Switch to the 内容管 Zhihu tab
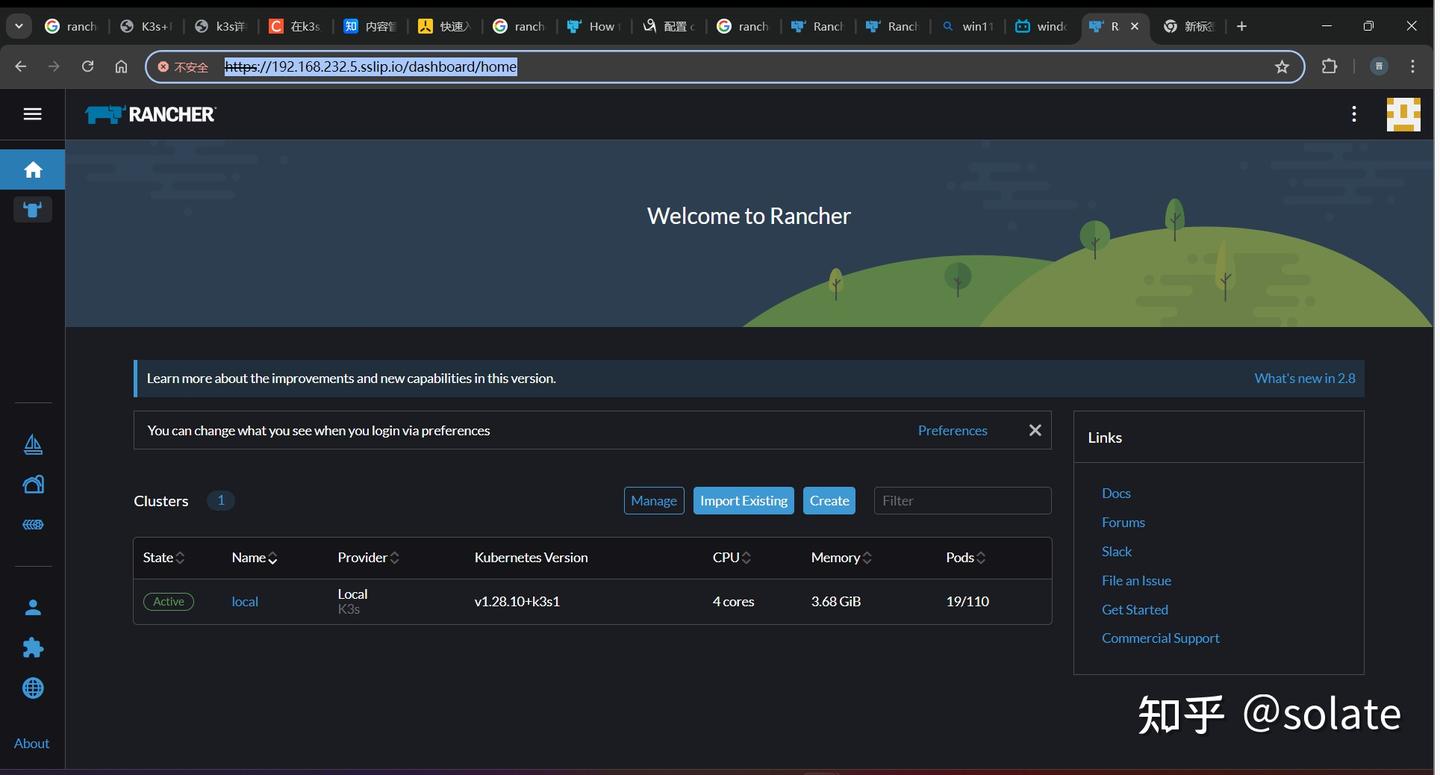 pyautogui.click(x=371, y=26)
